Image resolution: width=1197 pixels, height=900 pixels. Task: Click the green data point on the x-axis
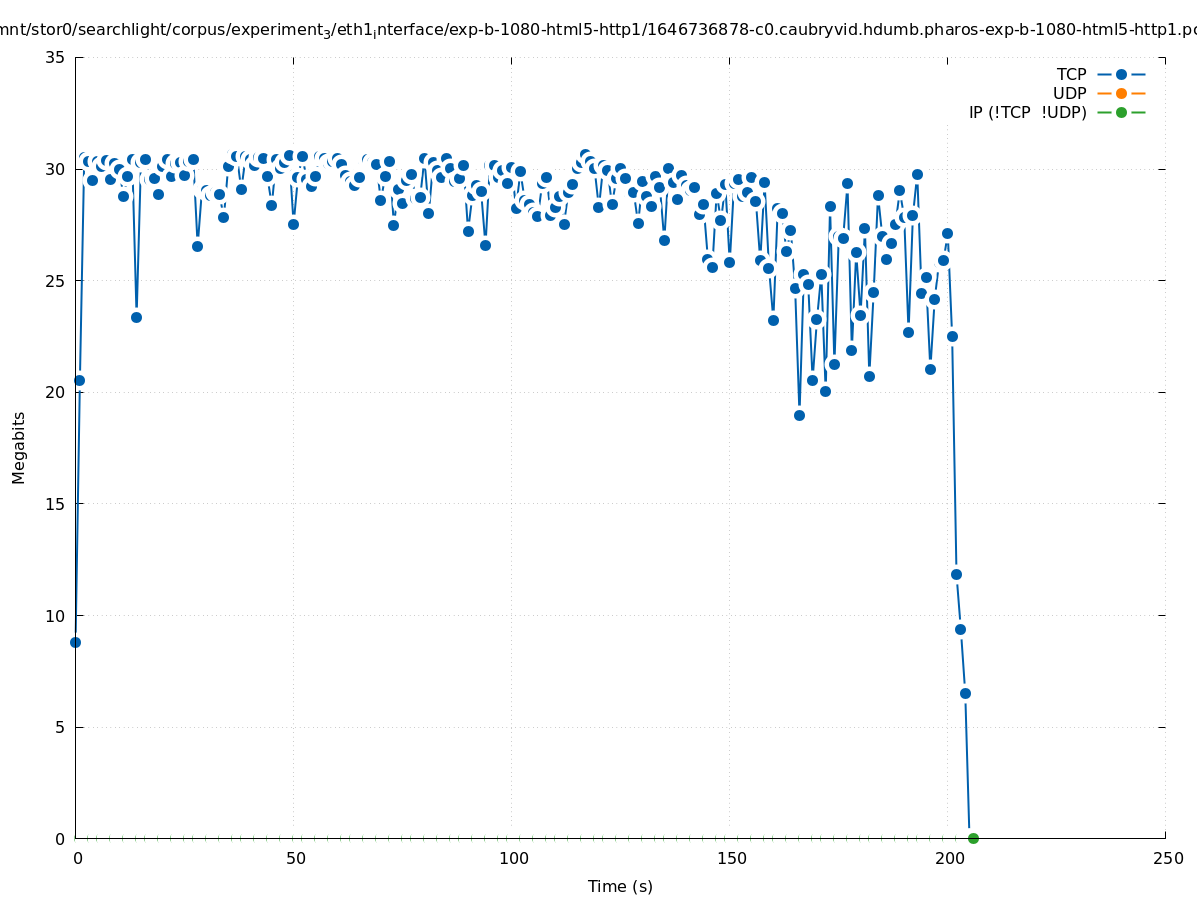[x=973, y=838]
